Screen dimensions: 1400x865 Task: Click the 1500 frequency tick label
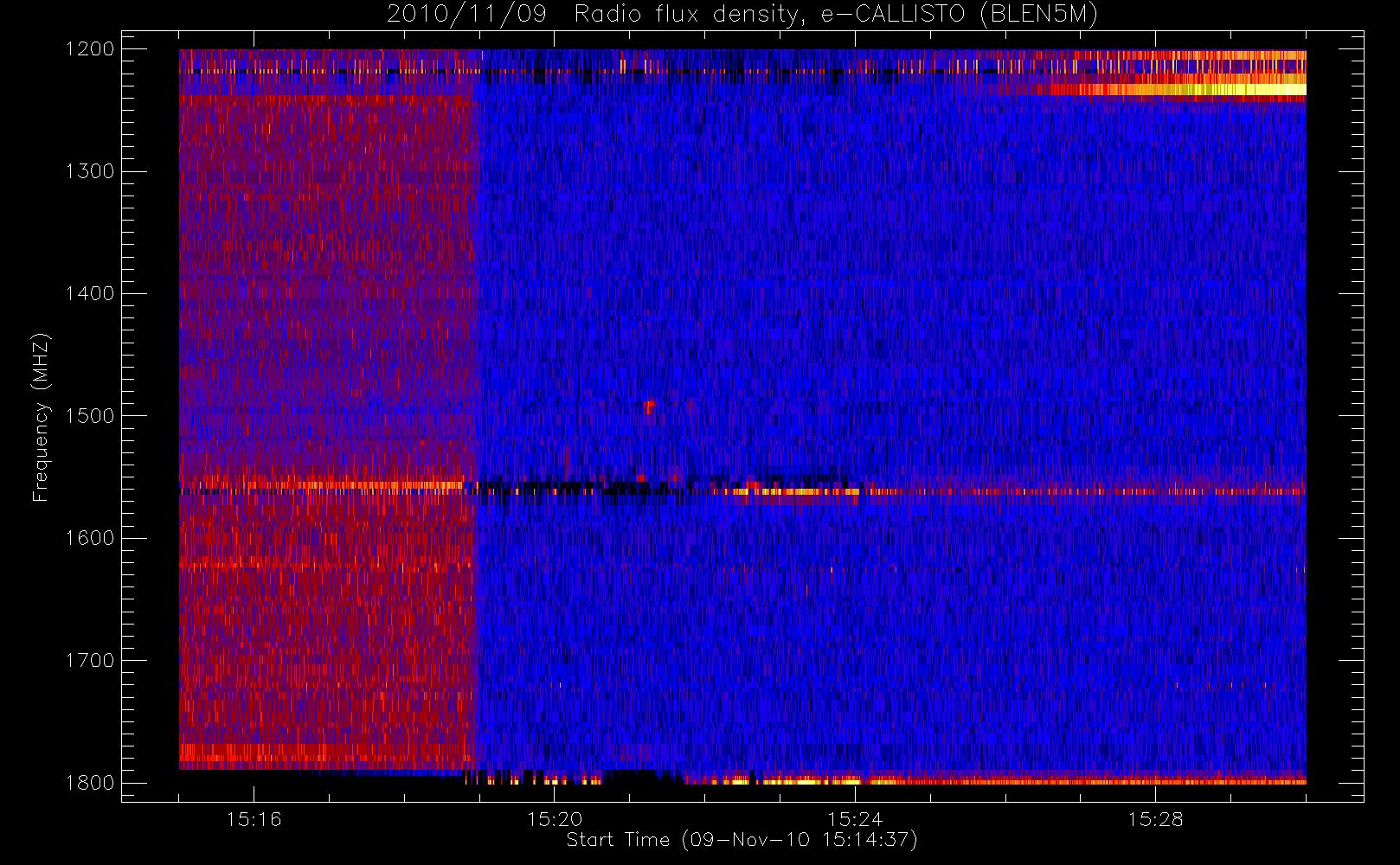click(x=90, y=416)
